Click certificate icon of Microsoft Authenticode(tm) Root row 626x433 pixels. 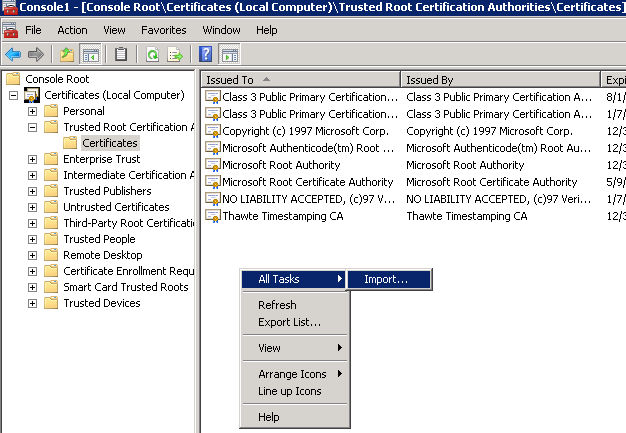[213, 148]
